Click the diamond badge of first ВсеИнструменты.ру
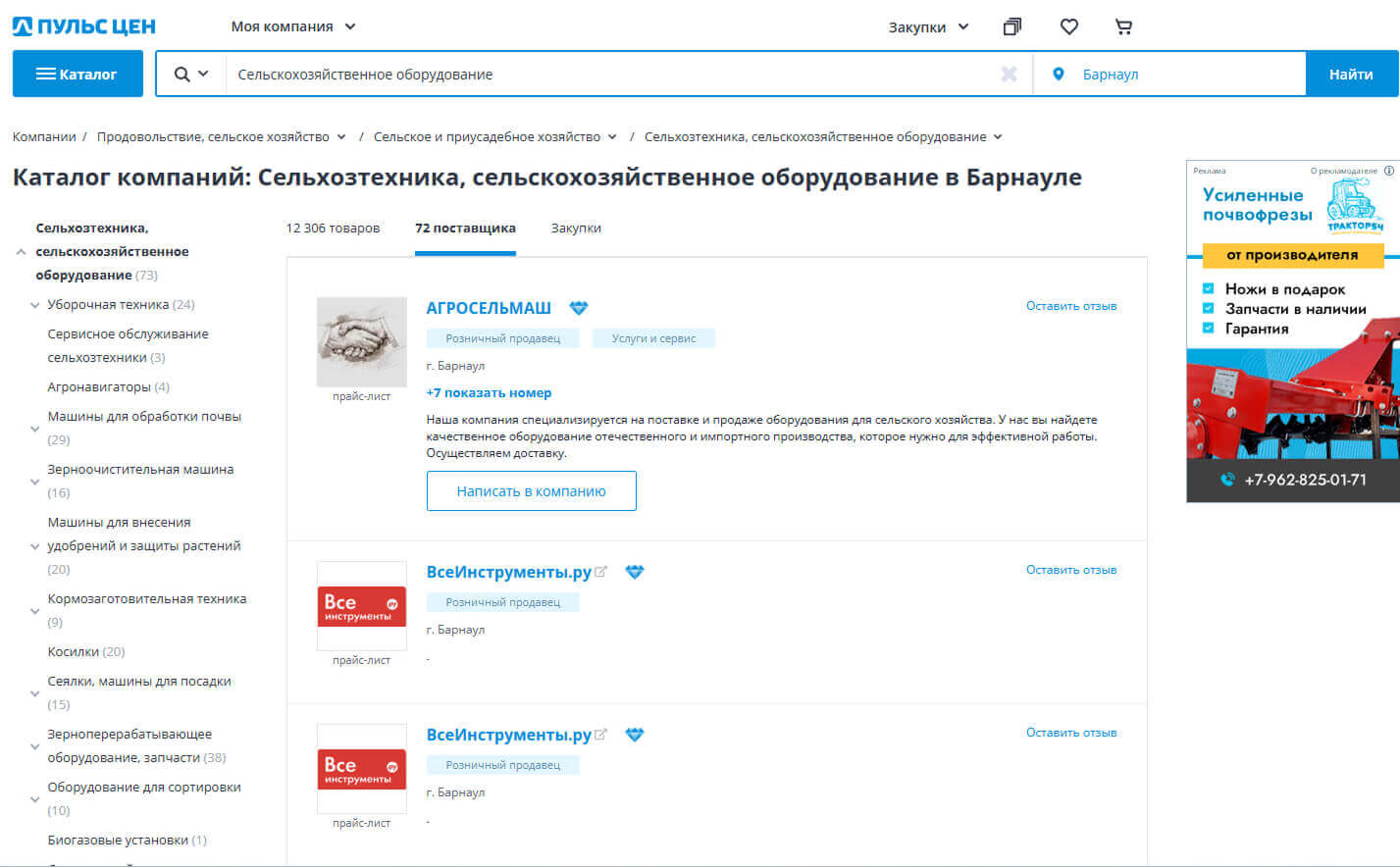1400x867 pixels. pos(635,572)
